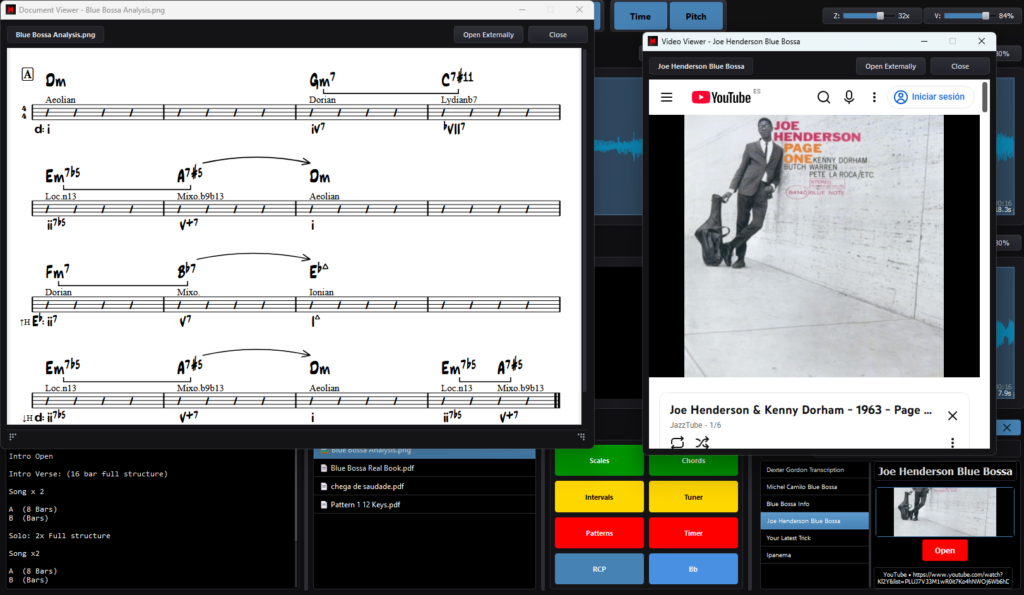Open the YouTube hamburger menu
Viewport: 1024px width, 595px height.
tap(666, 97)
